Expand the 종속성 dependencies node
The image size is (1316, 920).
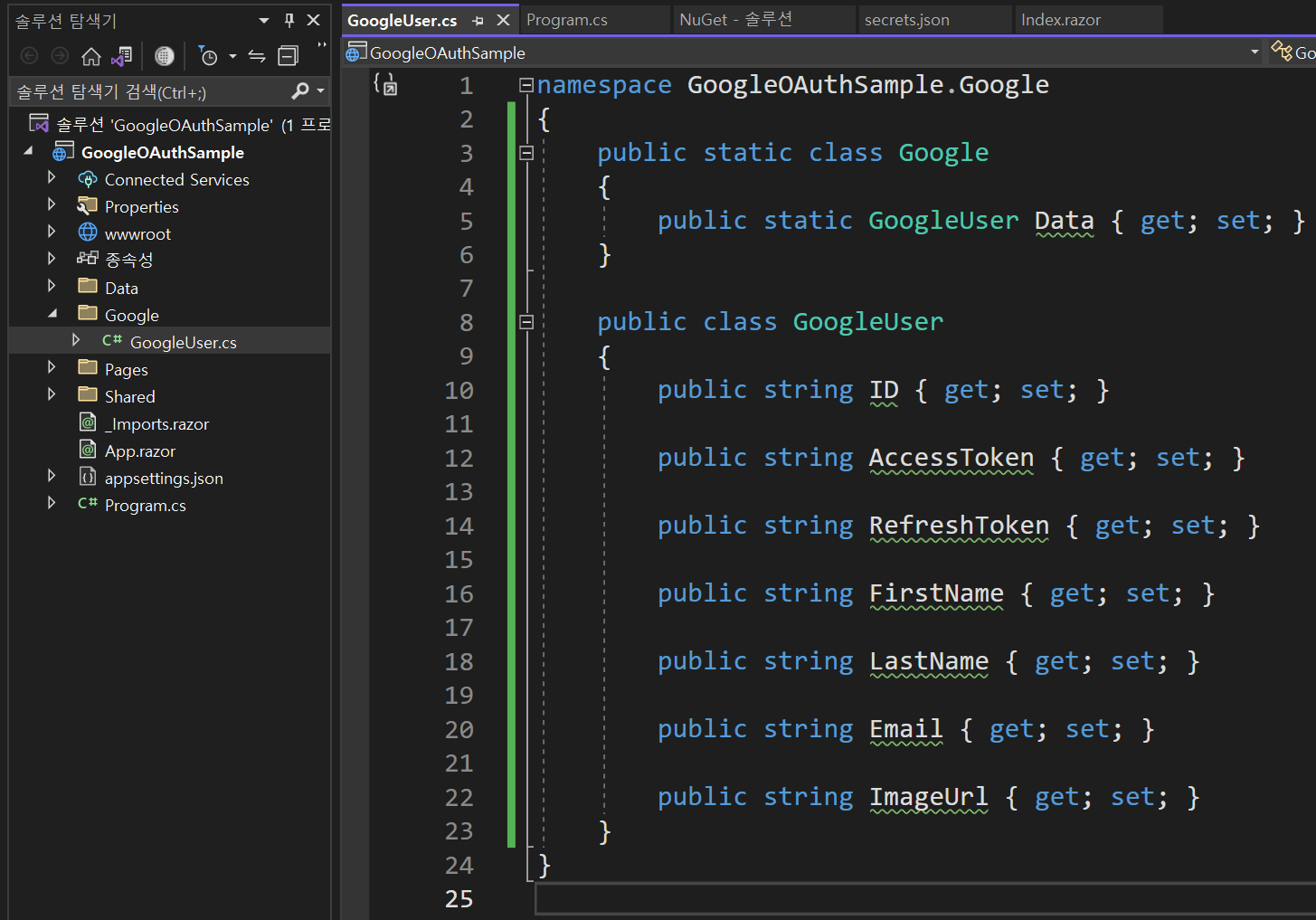(x=52, y=259)
